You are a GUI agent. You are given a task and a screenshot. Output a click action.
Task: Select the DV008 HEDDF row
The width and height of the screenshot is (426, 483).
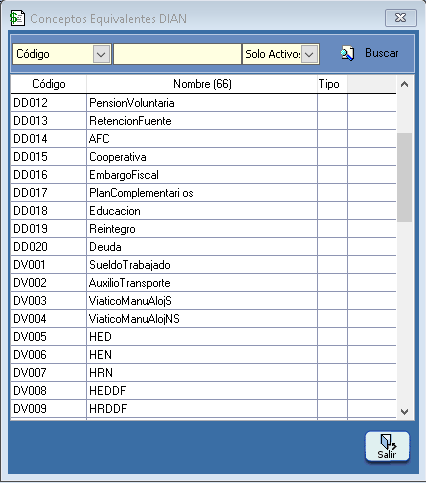203,391
